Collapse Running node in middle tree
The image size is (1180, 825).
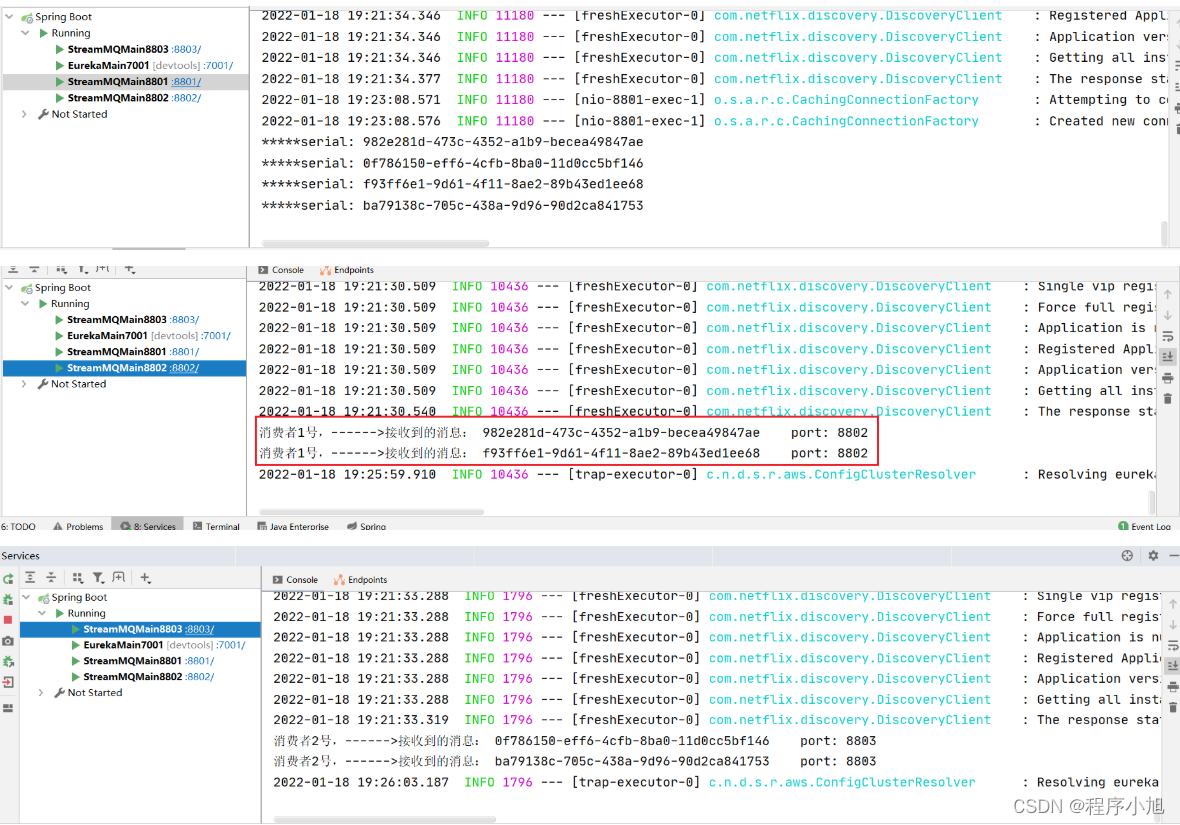point(25,303)
